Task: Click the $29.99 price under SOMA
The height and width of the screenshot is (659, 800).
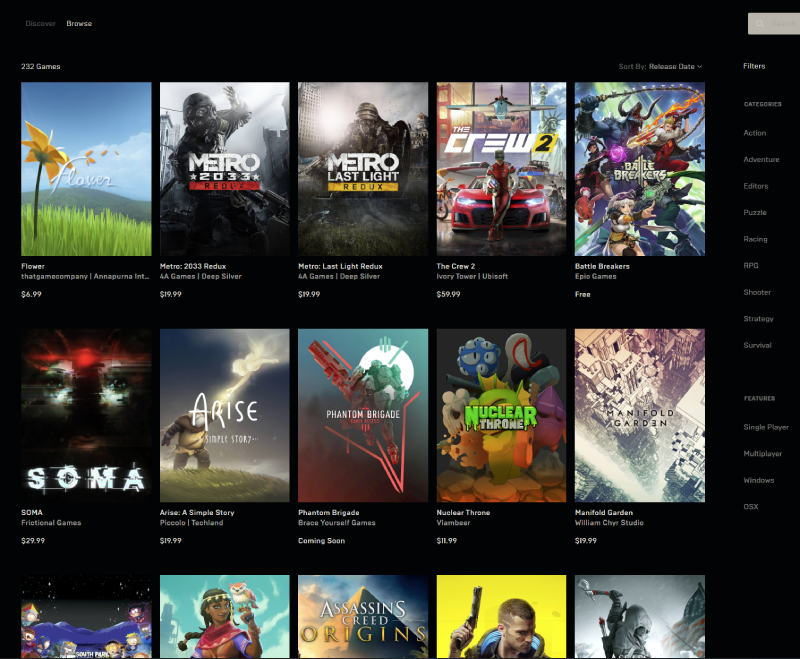Action: click(33, 541)
